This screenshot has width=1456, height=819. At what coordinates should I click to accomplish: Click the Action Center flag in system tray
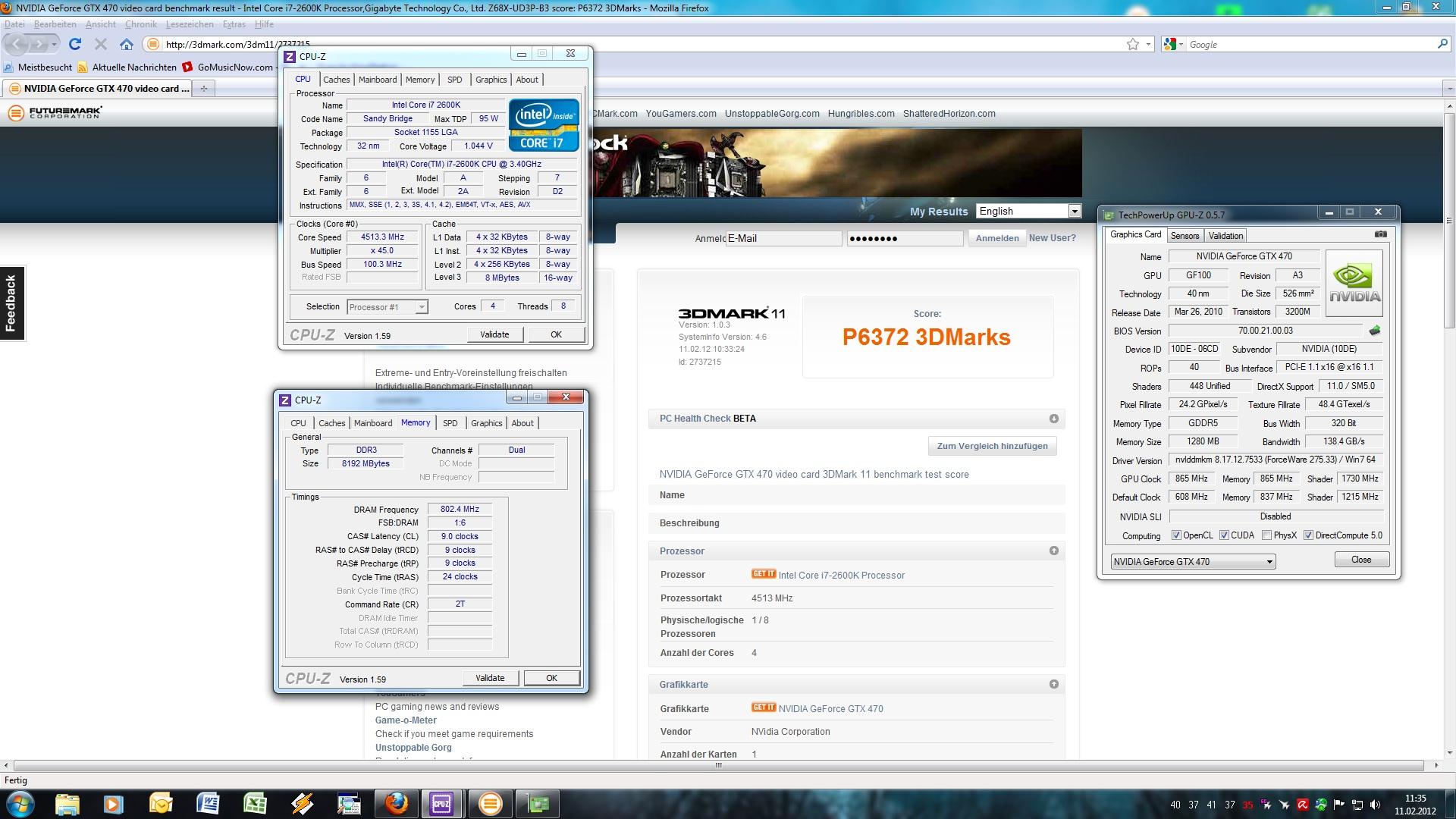(1339, 805)
